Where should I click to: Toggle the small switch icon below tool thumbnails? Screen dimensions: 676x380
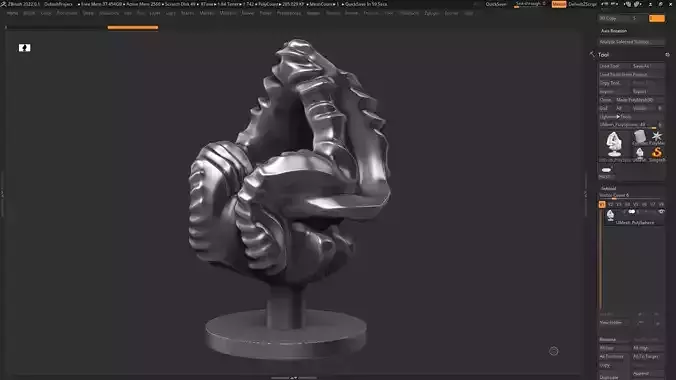606,170
